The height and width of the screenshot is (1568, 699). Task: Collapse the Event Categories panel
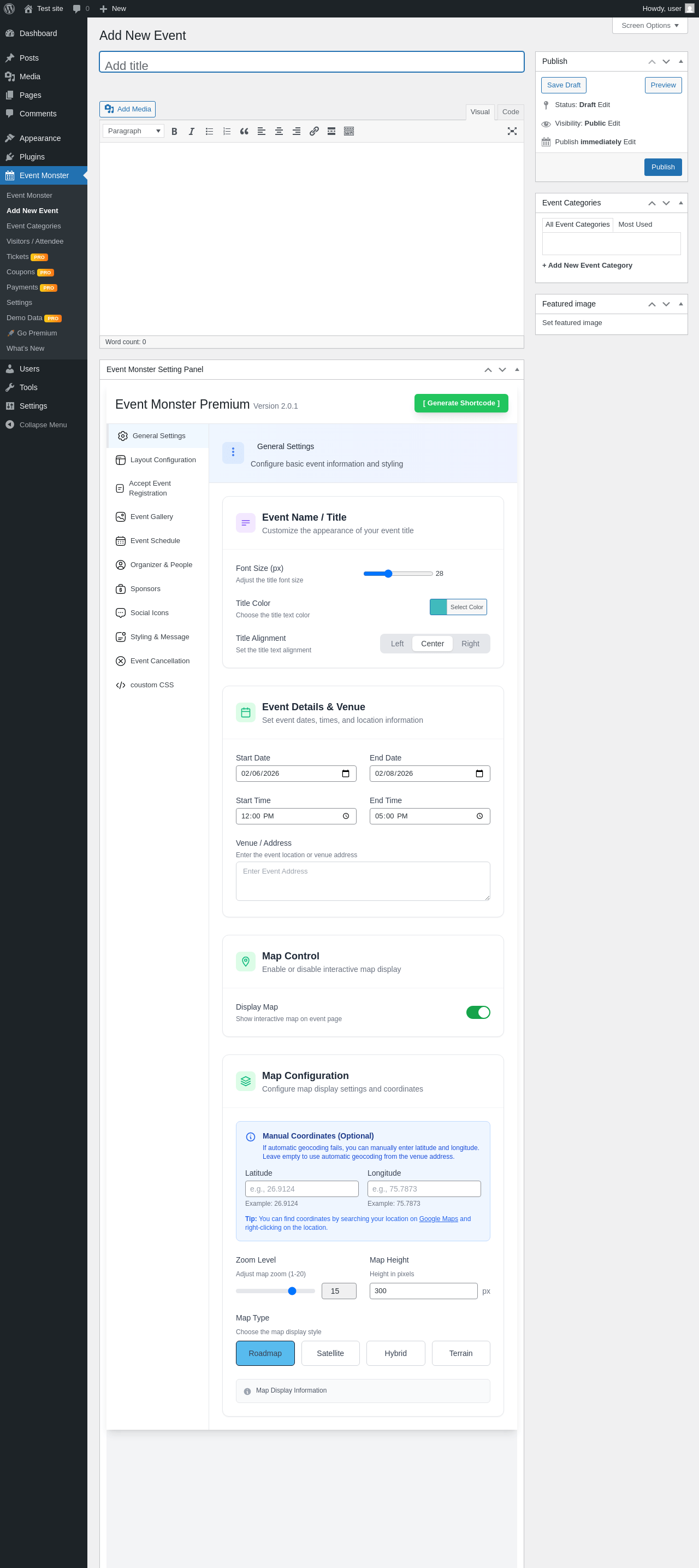pos(680,203)
